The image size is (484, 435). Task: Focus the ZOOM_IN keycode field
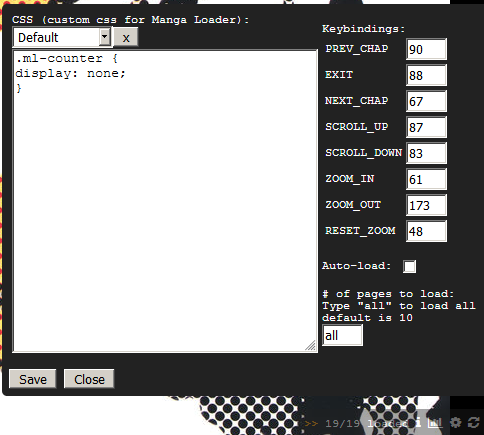click(x=426, y=179)
